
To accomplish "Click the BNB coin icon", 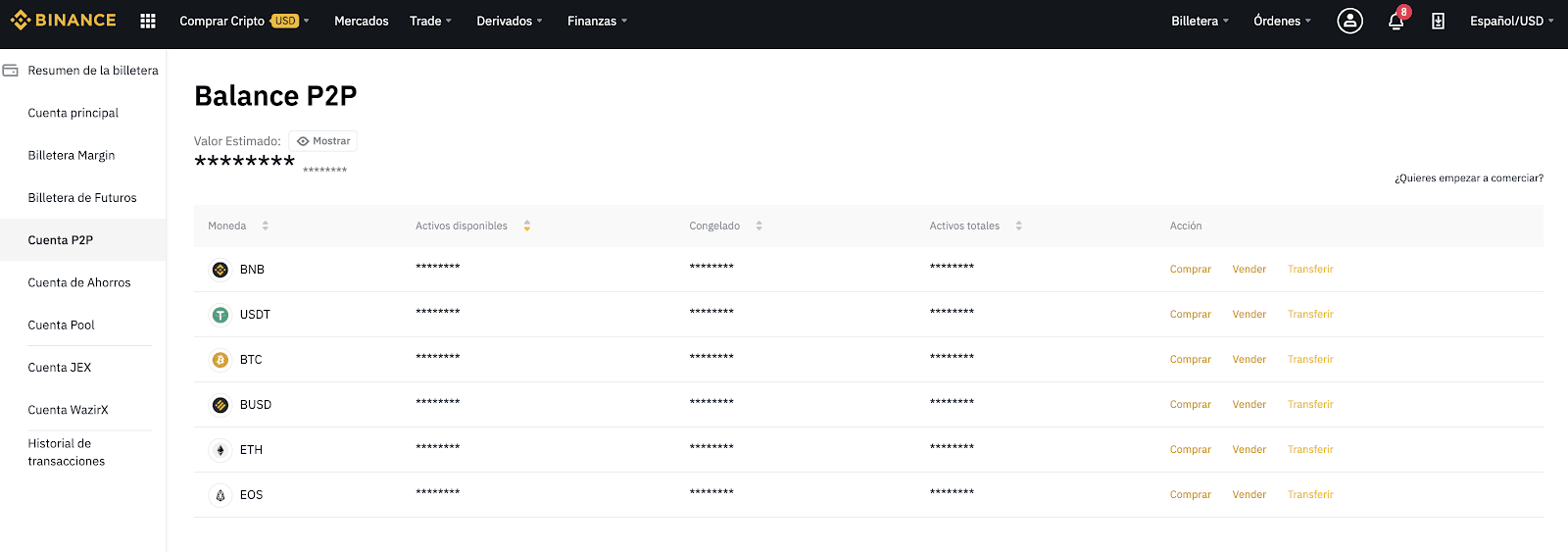I will pos(220,270).
